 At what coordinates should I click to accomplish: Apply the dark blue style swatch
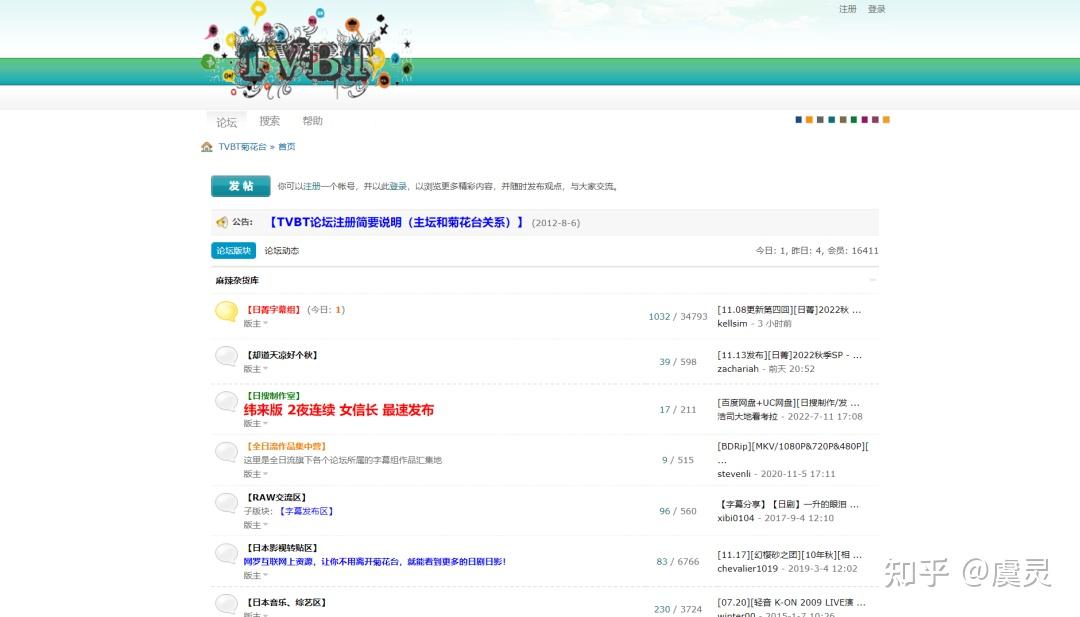[x=799, y=120]
